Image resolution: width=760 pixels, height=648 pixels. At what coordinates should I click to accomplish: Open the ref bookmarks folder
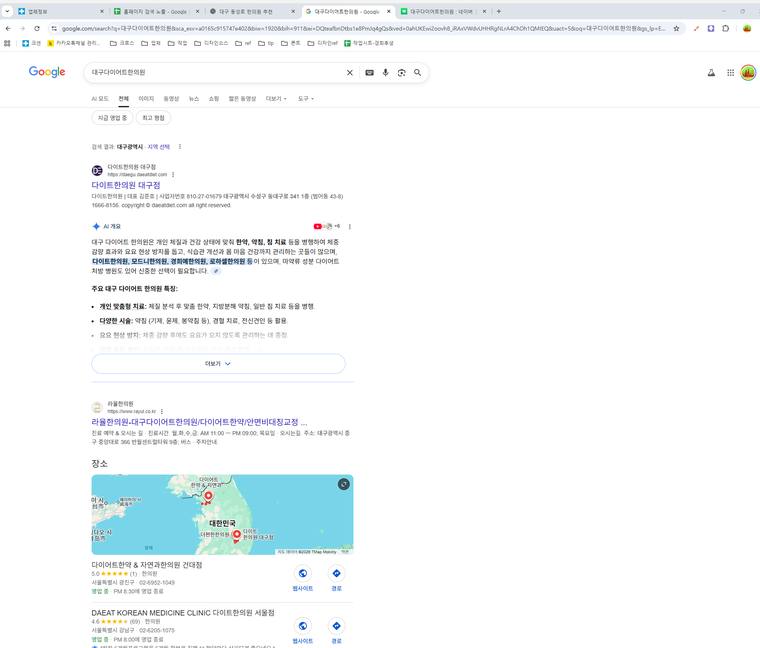[x=243, y=43]
